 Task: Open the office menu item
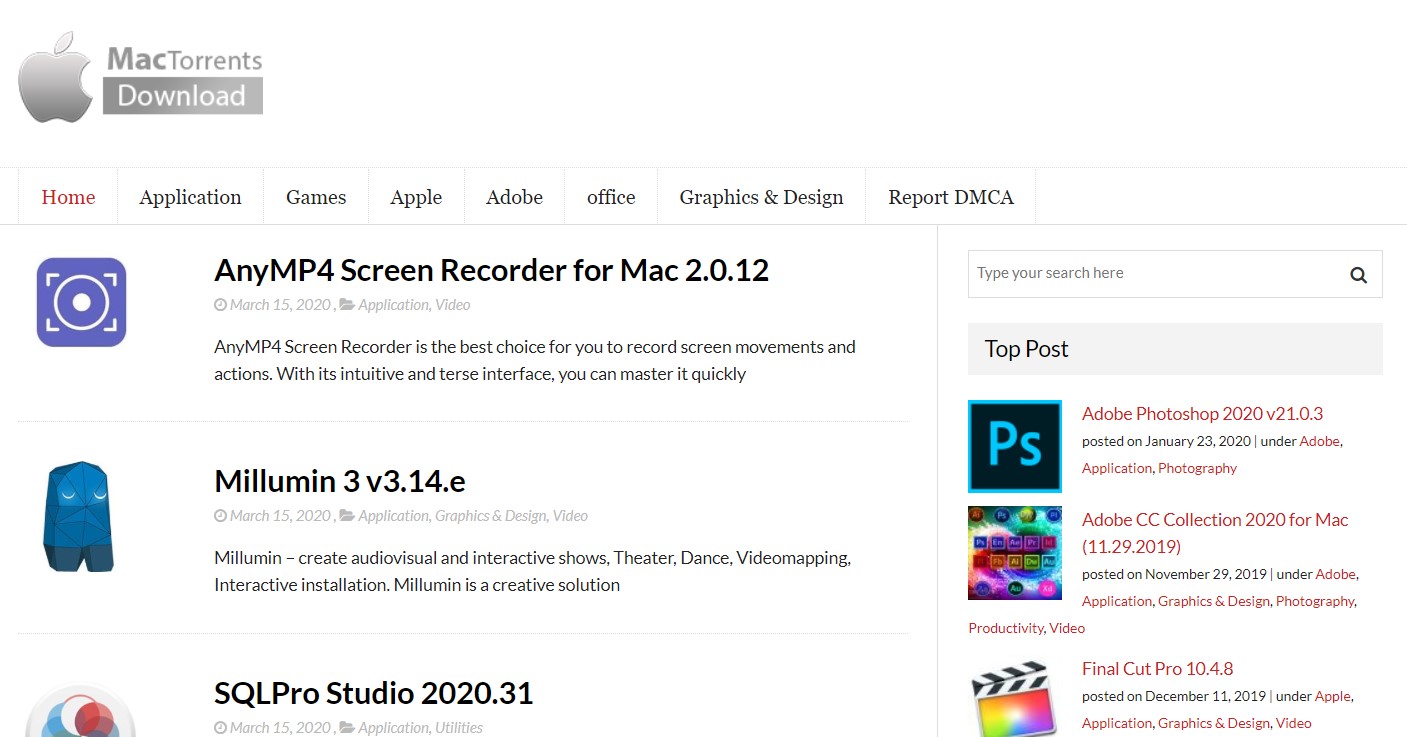click(x=611, y=197)
